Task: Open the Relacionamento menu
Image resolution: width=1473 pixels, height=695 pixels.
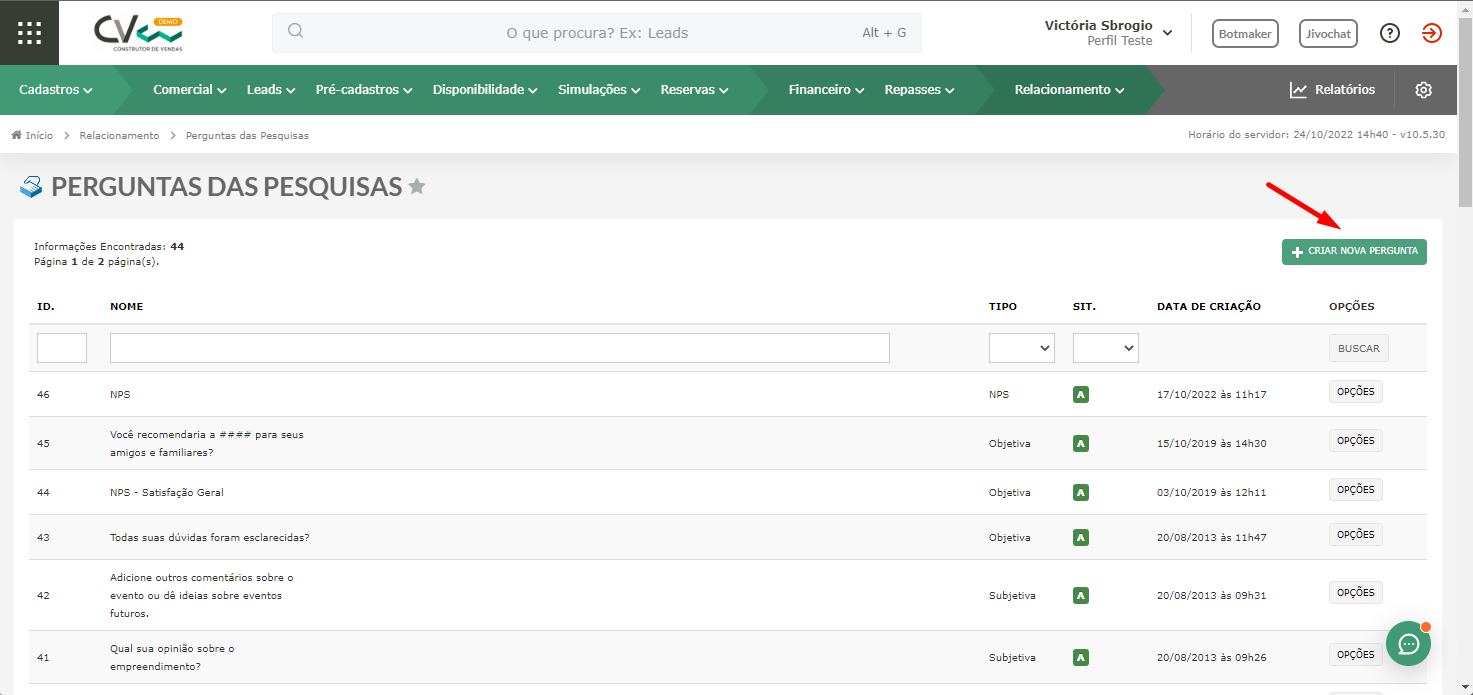Action: (1069, 90)
